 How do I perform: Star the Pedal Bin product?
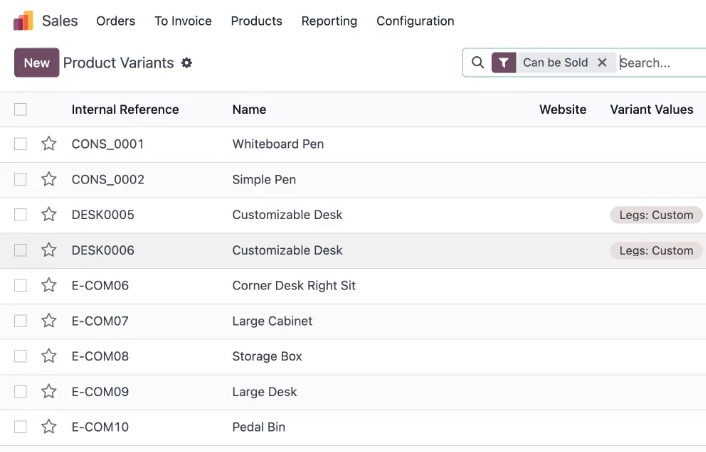click(x=49, y=427)
